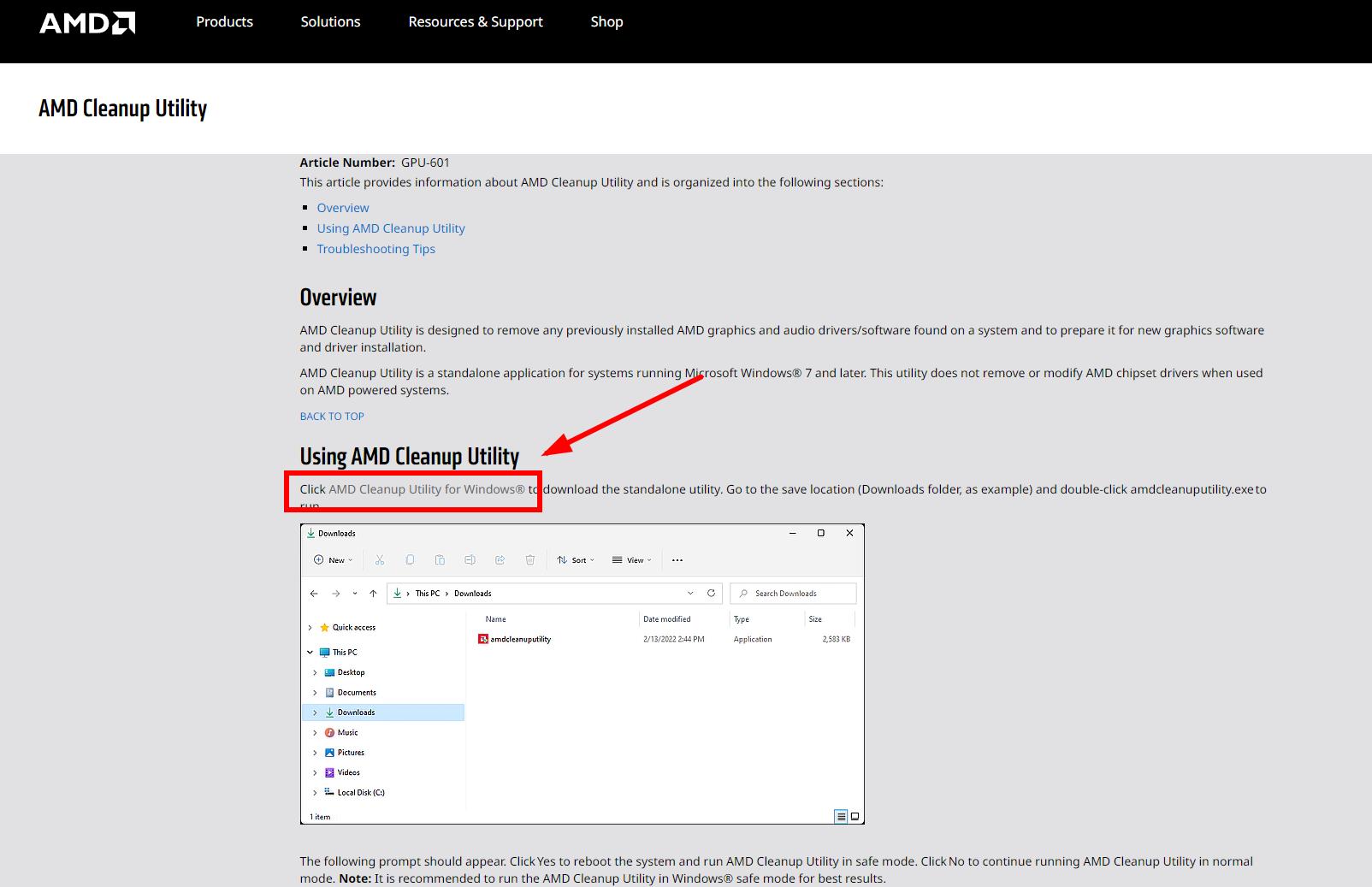Expand the Local Disk (C:) node
This screenshot has width=1372, height=887.
[x=315, y=793]
